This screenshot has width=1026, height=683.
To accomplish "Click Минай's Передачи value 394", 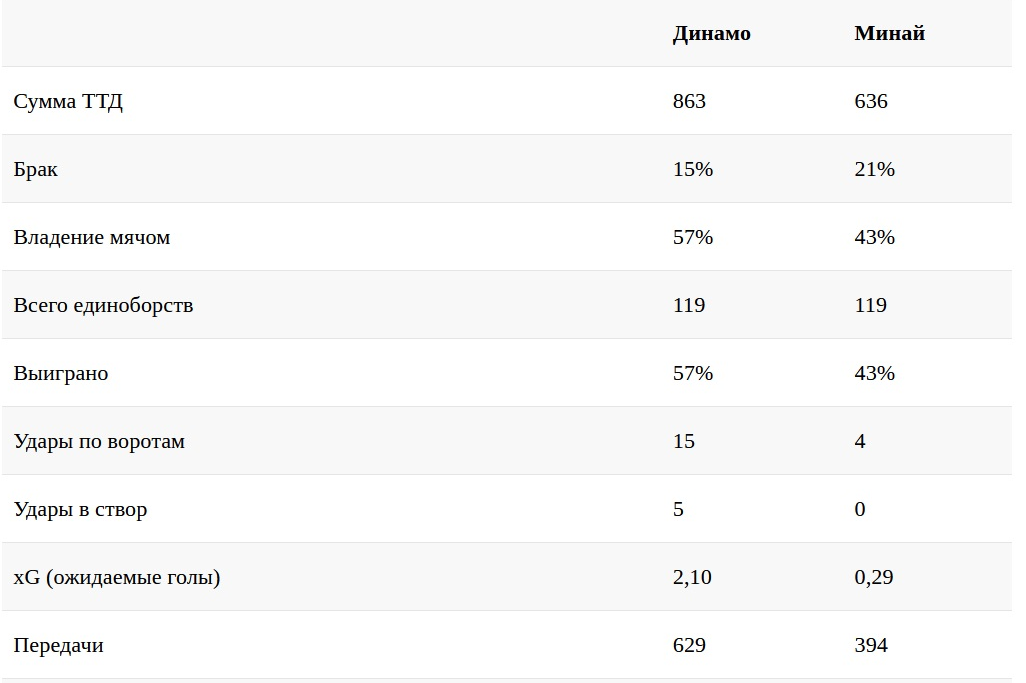I will click(x=871, y=645).
